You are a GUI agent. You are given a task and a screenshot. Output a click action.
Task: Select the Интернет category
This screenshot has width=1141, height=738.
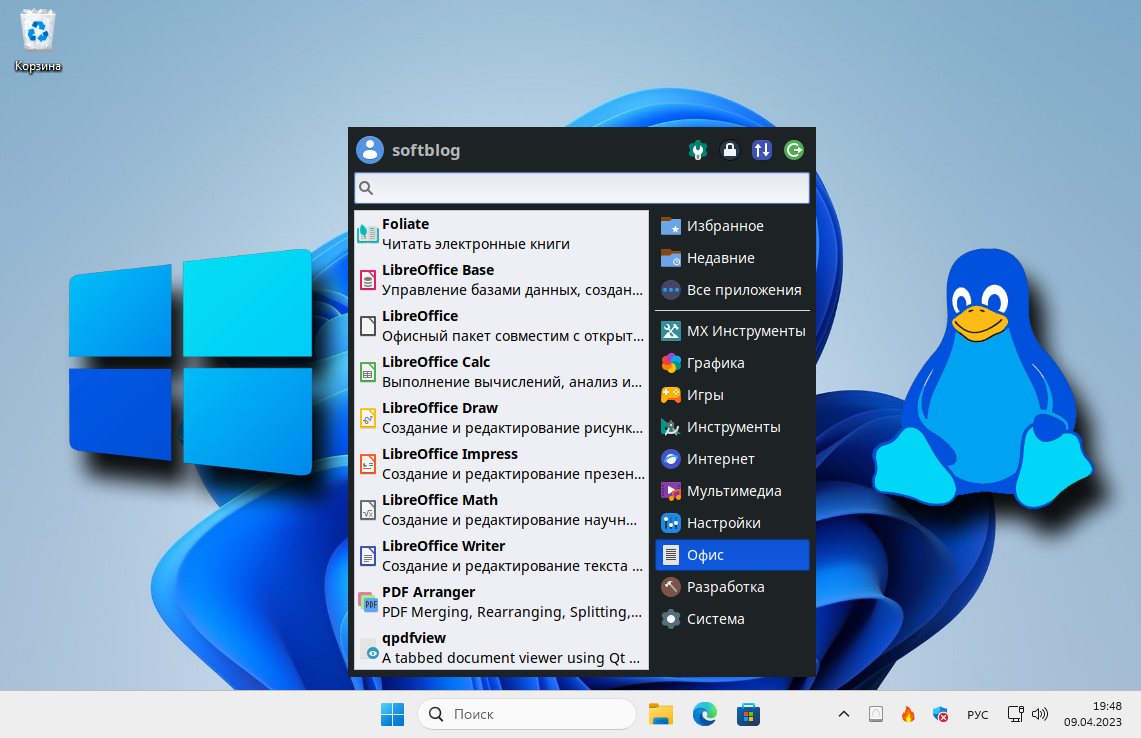[732, 459]
